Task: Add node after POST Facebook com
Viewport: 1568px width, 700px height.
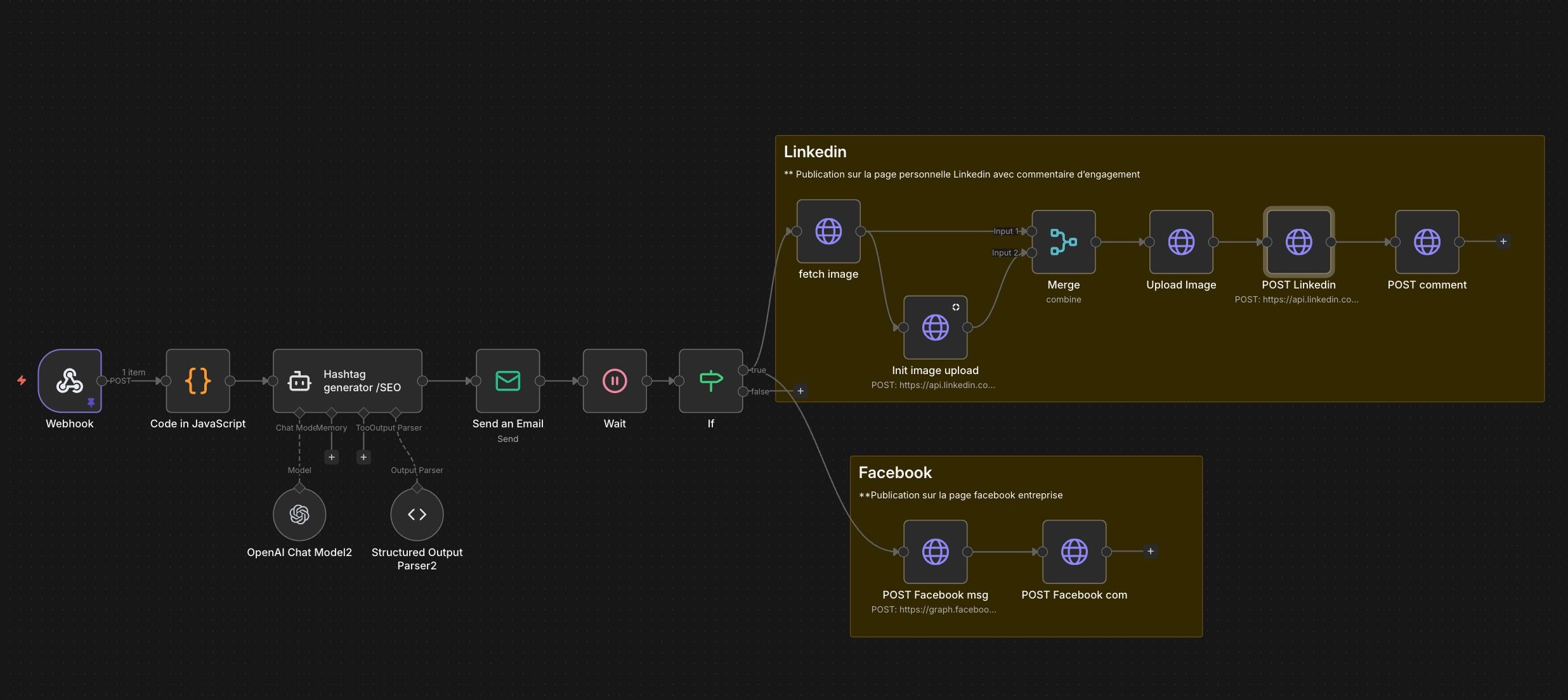Action: pos(1151,551)
